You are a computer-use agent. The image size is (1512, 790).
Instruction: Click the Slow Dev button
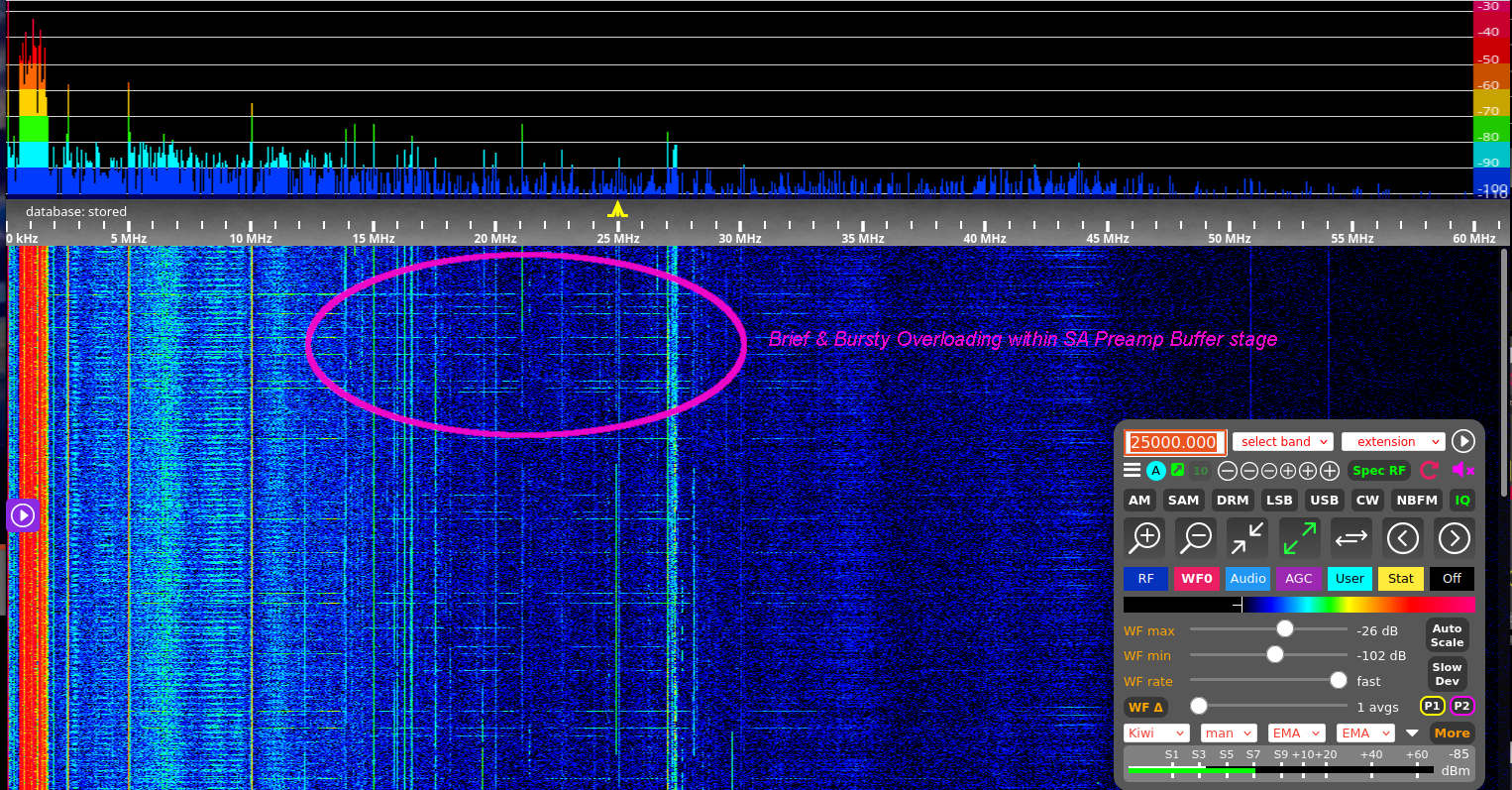(x=1447, y=674)
